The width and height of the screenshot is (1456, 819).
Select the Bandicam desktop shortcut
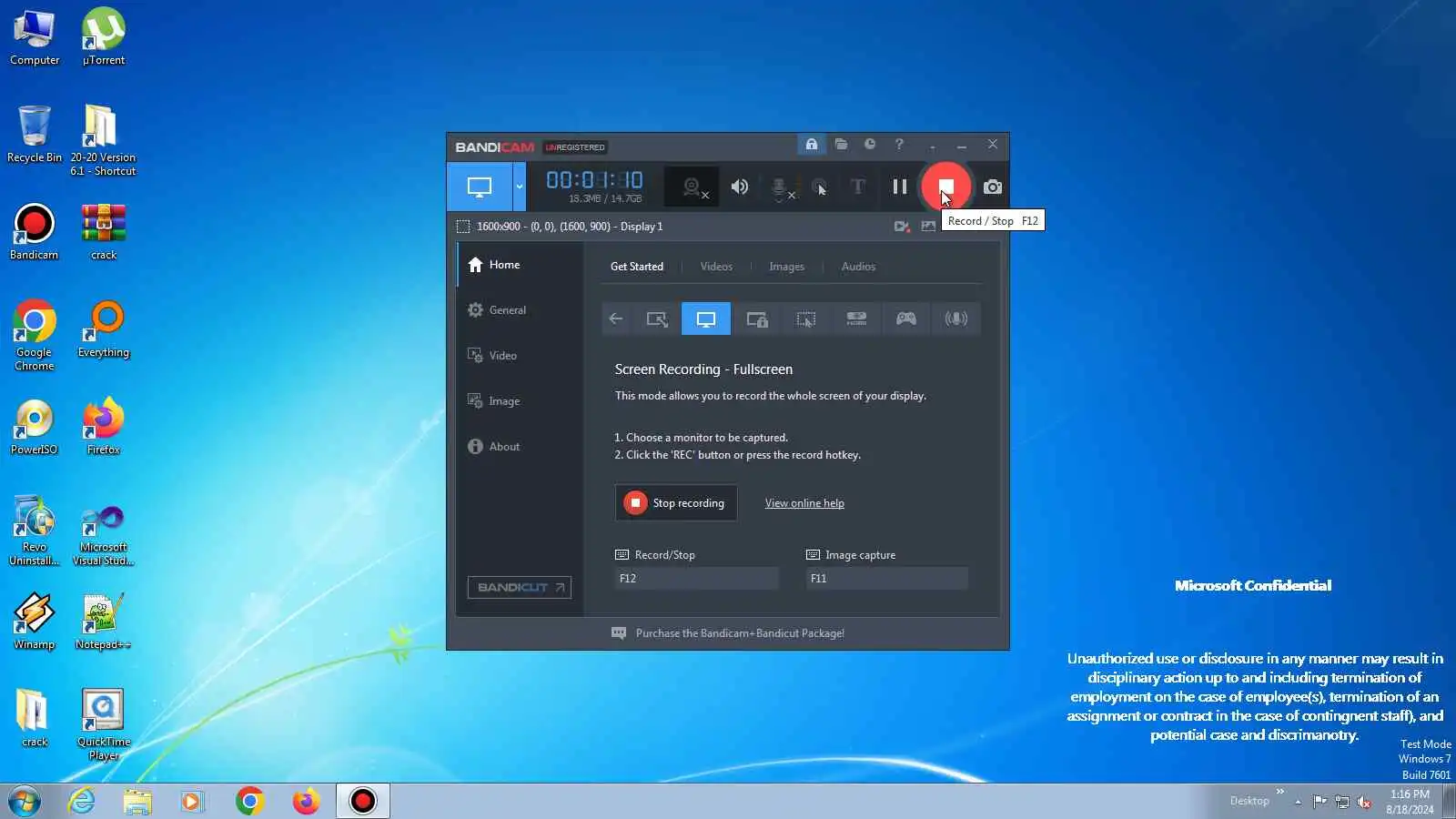click(35, 232)
